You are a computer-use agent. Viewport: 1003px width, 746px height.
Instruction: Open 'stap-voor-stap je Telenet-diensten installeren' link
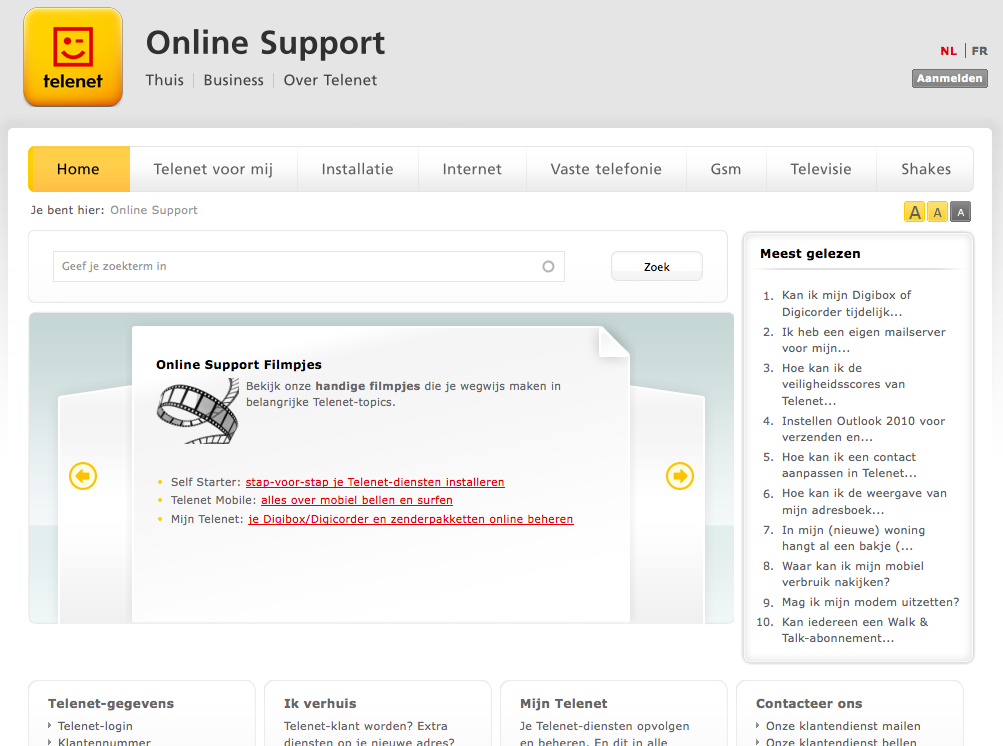[x=374, y=481]
